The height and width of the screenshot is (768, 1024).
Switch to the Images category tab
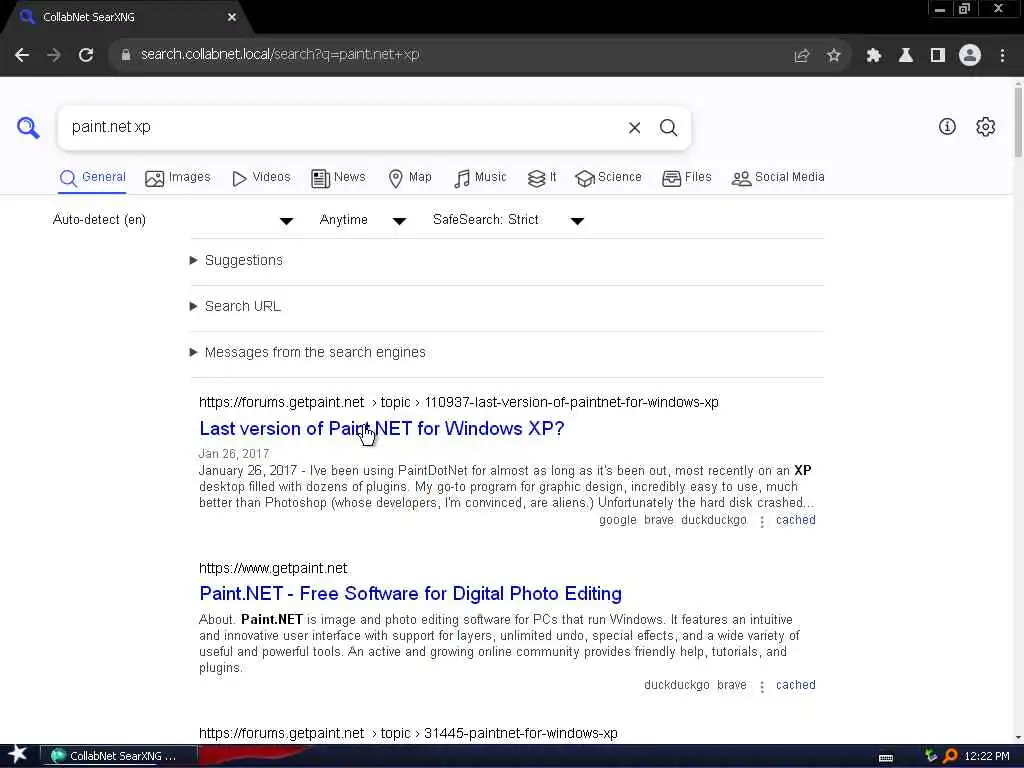click(178, 178)
